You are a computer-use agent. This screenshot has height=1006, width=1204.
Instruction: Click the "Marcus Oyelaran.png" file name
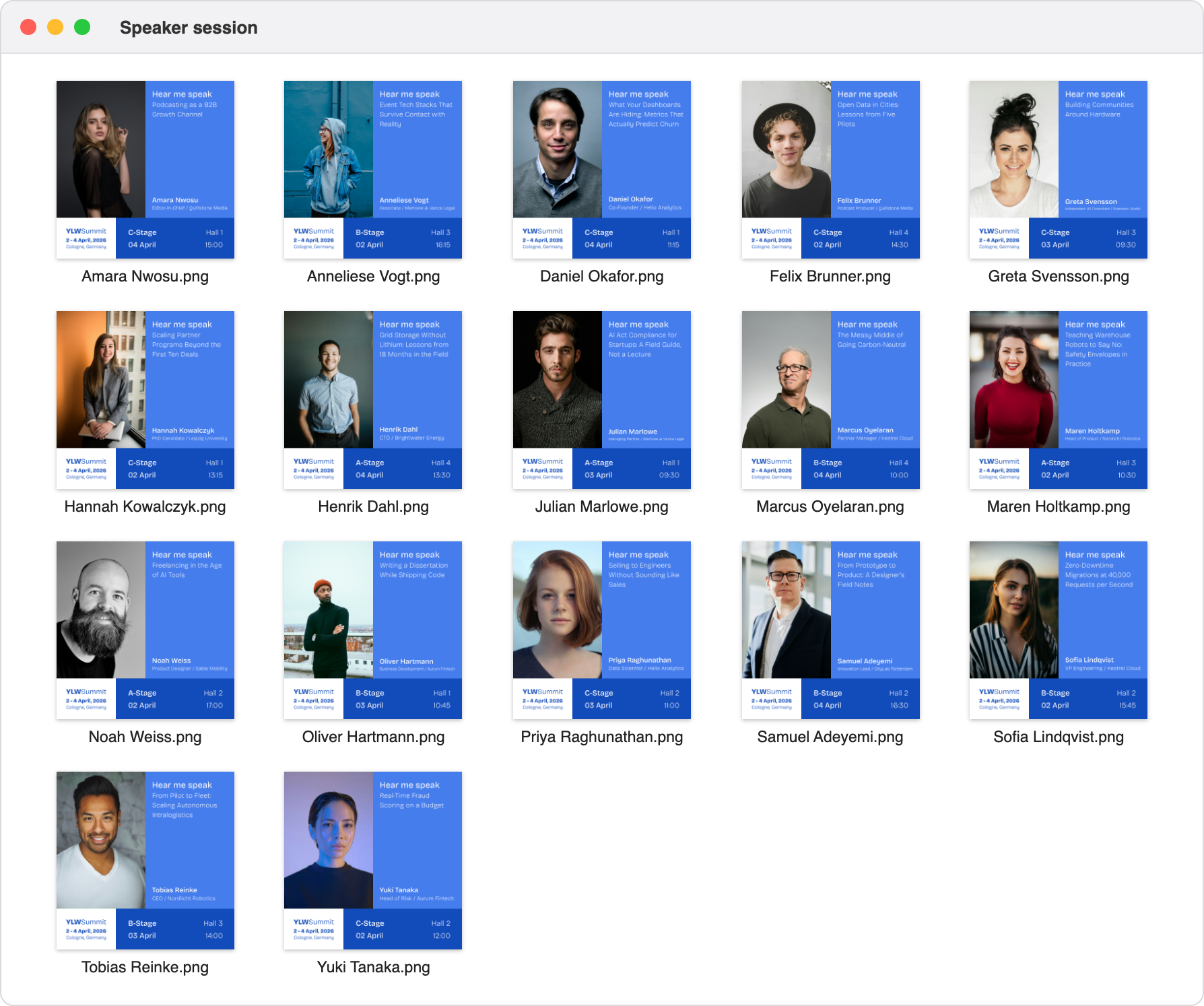point(830,506)
